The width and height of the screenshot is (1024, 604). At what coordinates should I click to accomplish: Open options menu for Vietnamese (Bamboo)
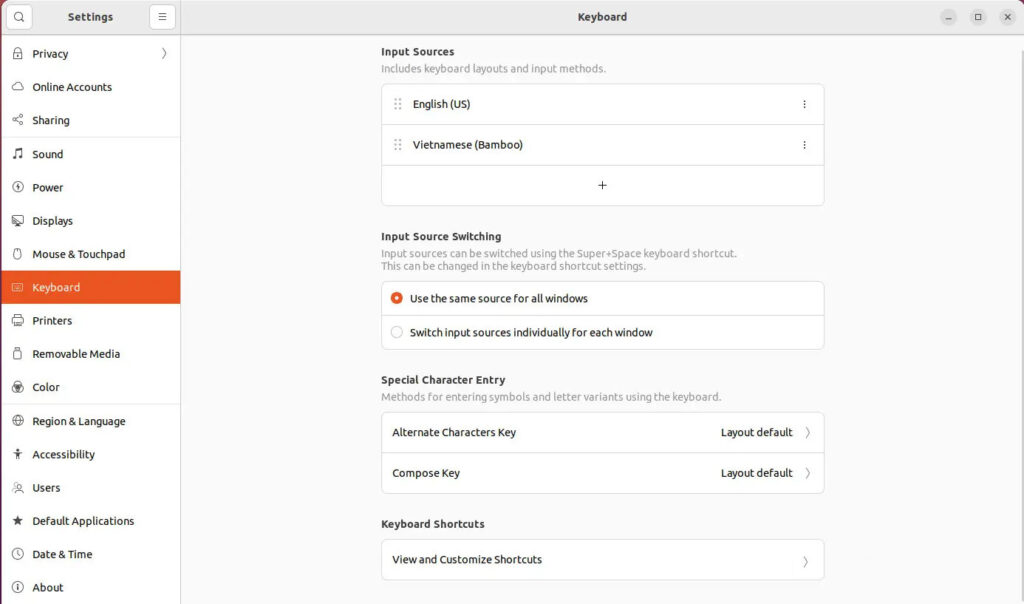point(805,145)
